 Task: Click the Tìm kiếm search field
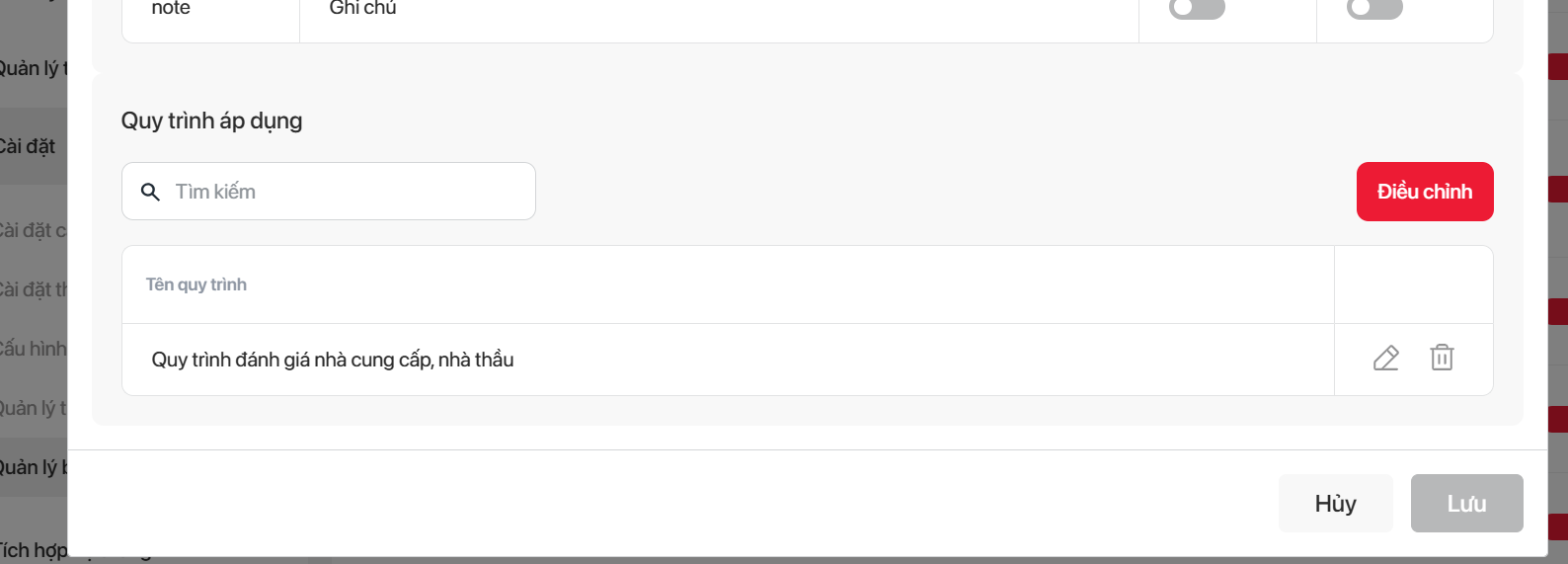[346, 192]
